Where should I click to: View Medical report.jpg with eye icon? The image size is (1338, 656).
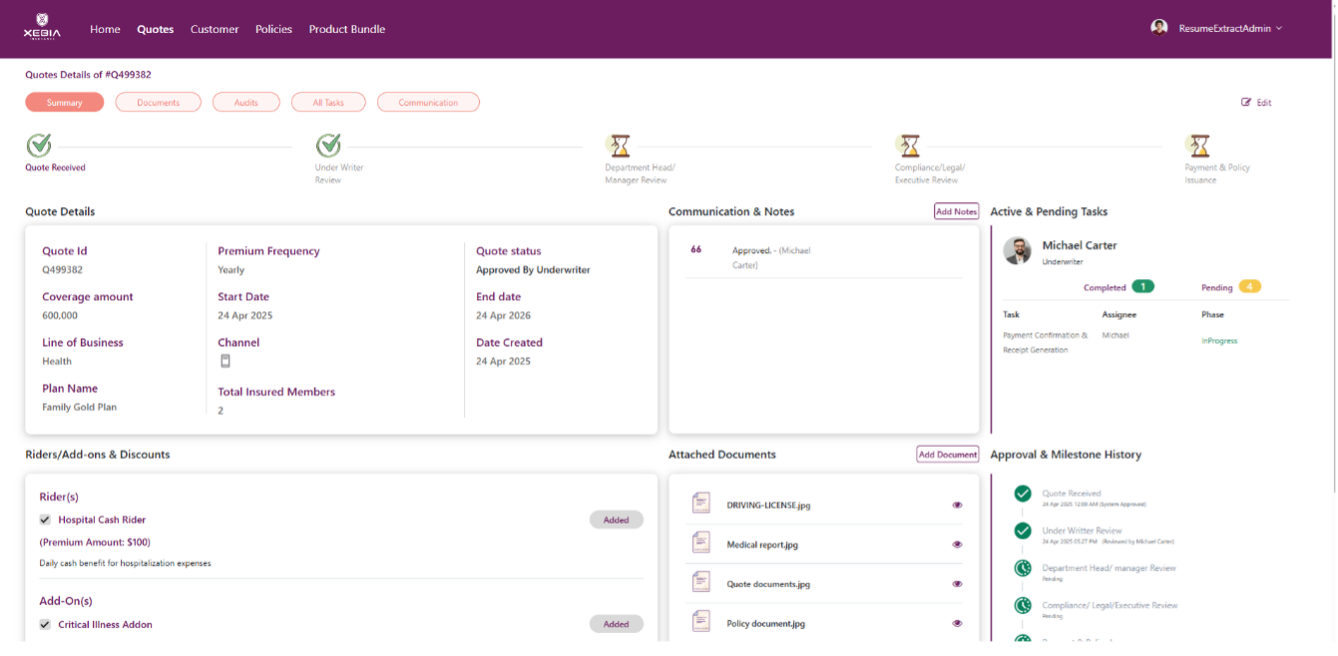click(x=957, y=545)
